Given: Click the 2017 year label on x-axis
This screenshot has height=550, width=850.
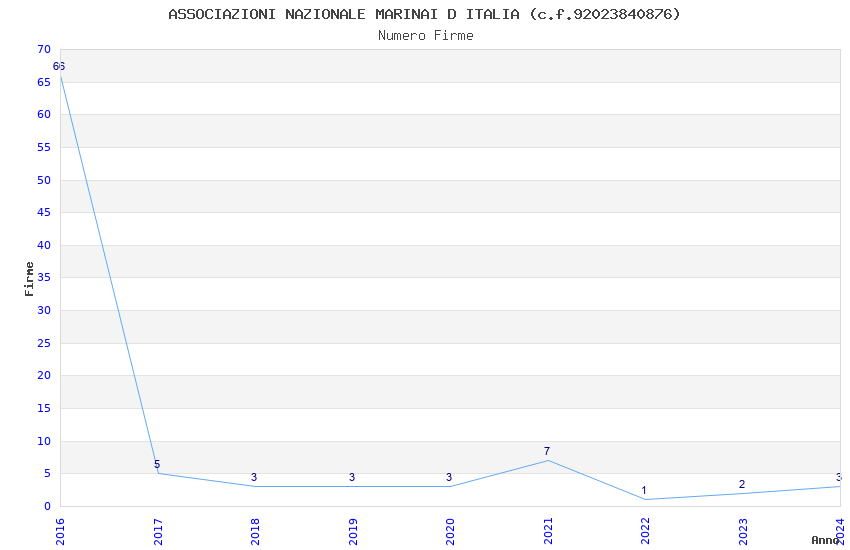Looking at the screenshot, I should 158,531.
